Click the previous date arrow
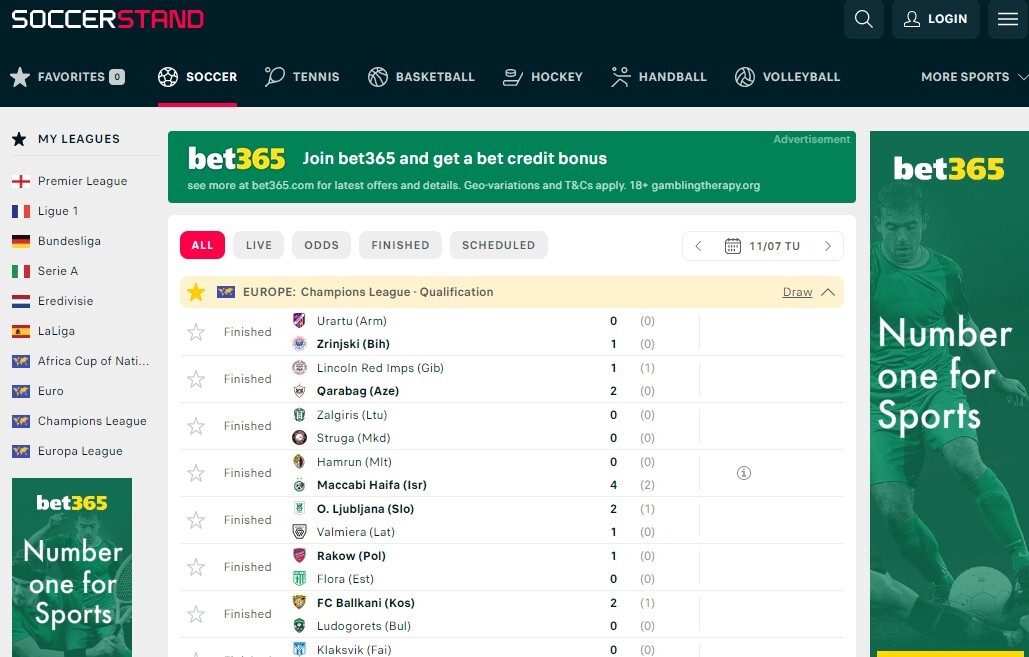The image size is (1029, 657). pyautogui.click(x=698, y=245)
